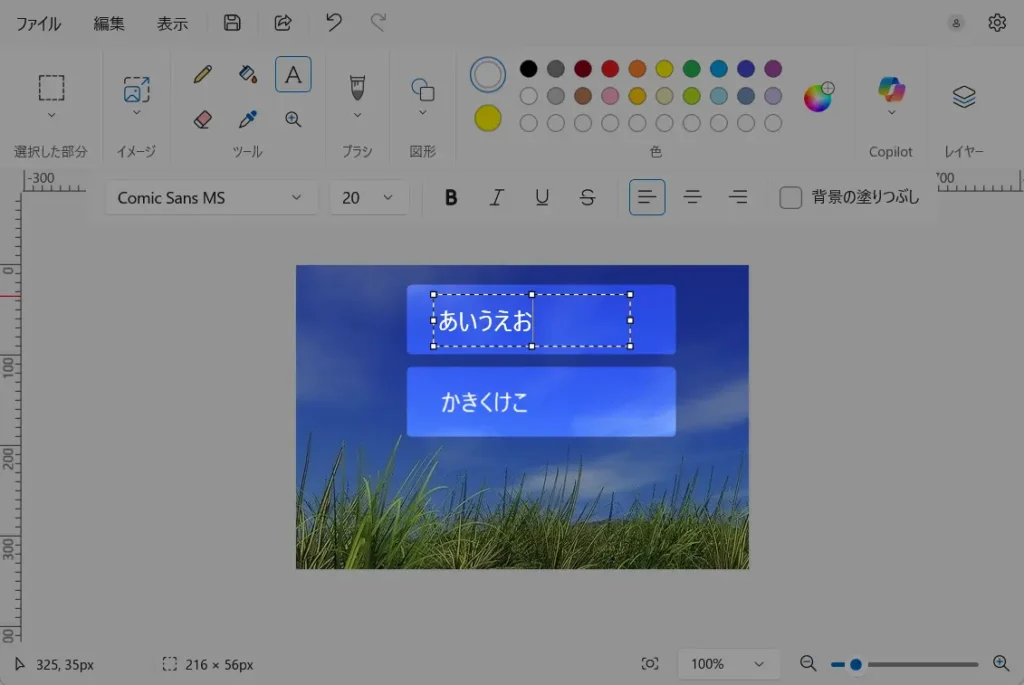Image resolution: width=1024 pixels, height=685 pixels.
Task: Click the save floppy disk icon
Action: coord(232,23)
